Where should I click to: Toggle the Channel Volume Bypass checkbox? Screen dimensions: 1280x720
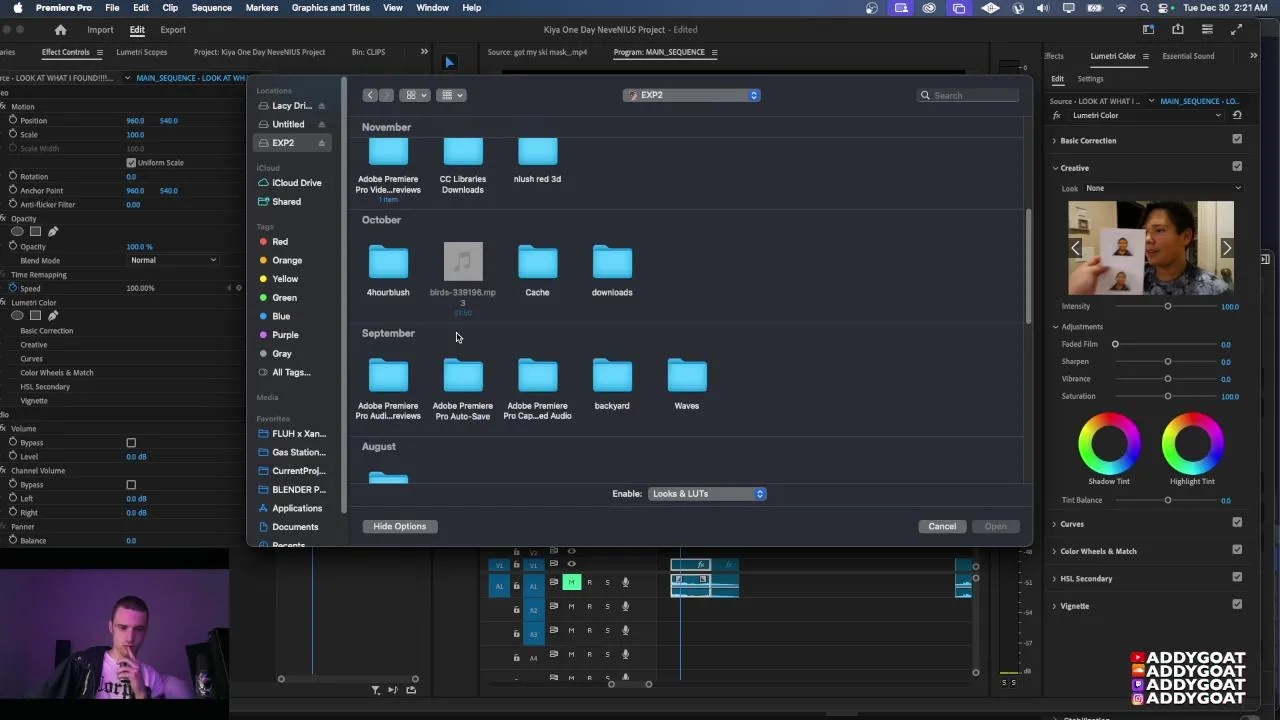pyautogui.click(x=131, y=485)
